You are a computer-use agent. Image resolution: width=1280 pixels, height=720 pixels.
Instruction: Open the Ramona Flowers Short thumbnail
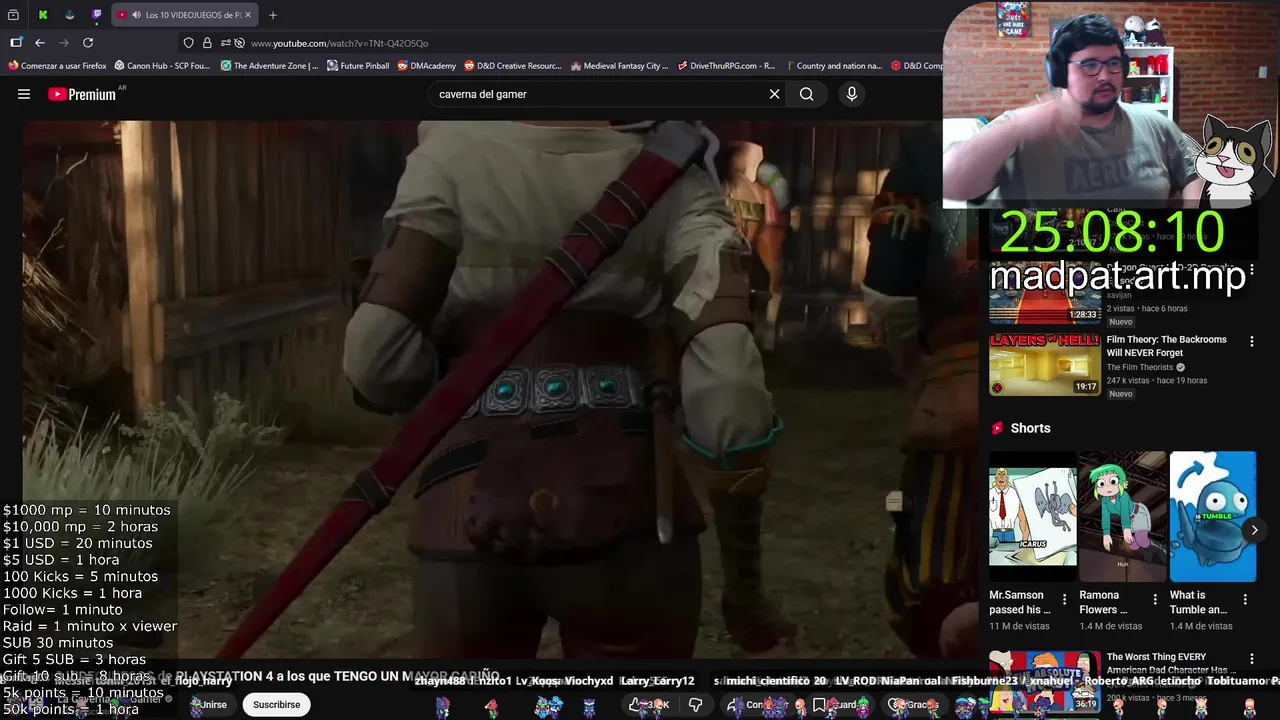coord(1123,516)
